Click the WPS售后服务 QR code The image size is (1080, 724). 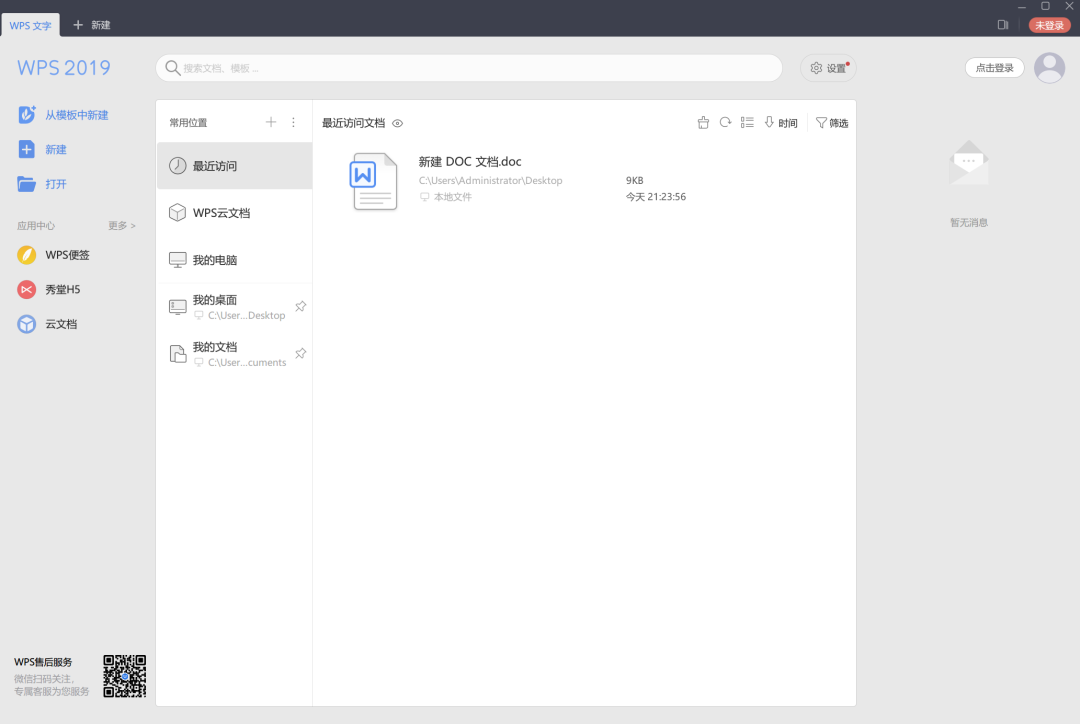(x=125, y=676)
